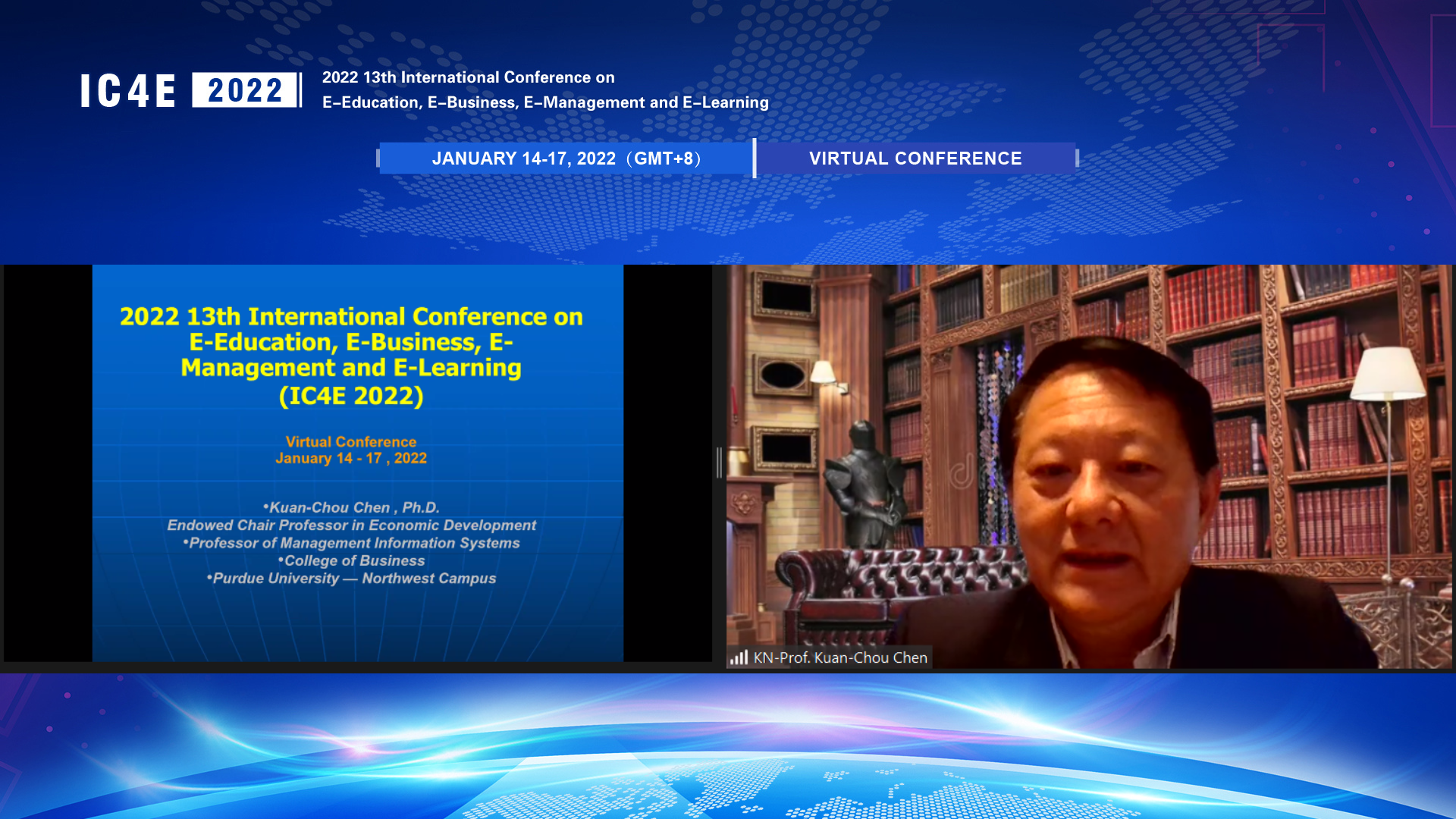Click the header line 'E-Education, E-Business, E-Management and E-Learning'

tap(545, 102)
